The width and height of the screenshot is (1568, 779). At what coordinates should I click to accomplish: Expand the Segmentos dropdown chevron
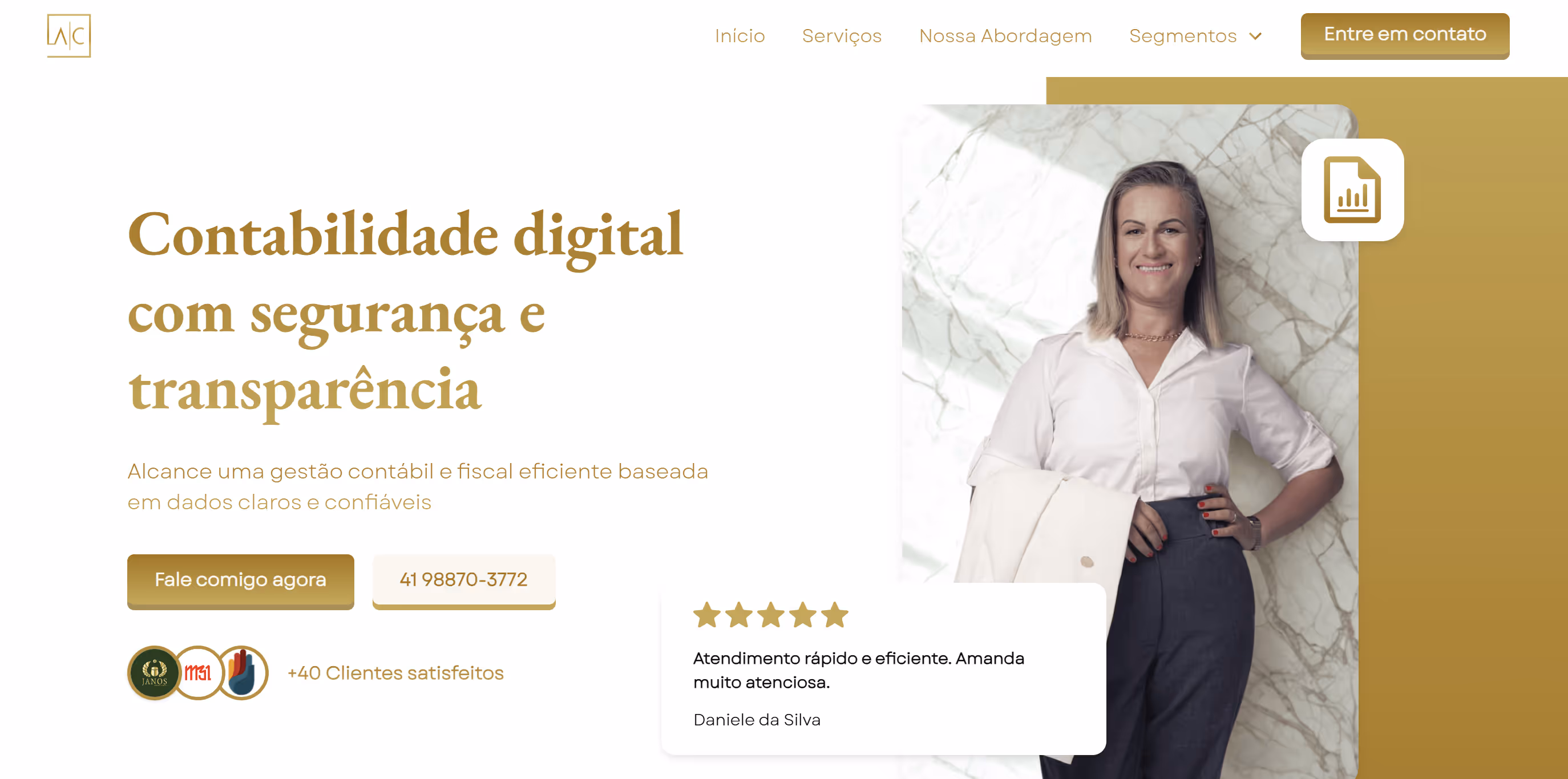[1255, 36]
